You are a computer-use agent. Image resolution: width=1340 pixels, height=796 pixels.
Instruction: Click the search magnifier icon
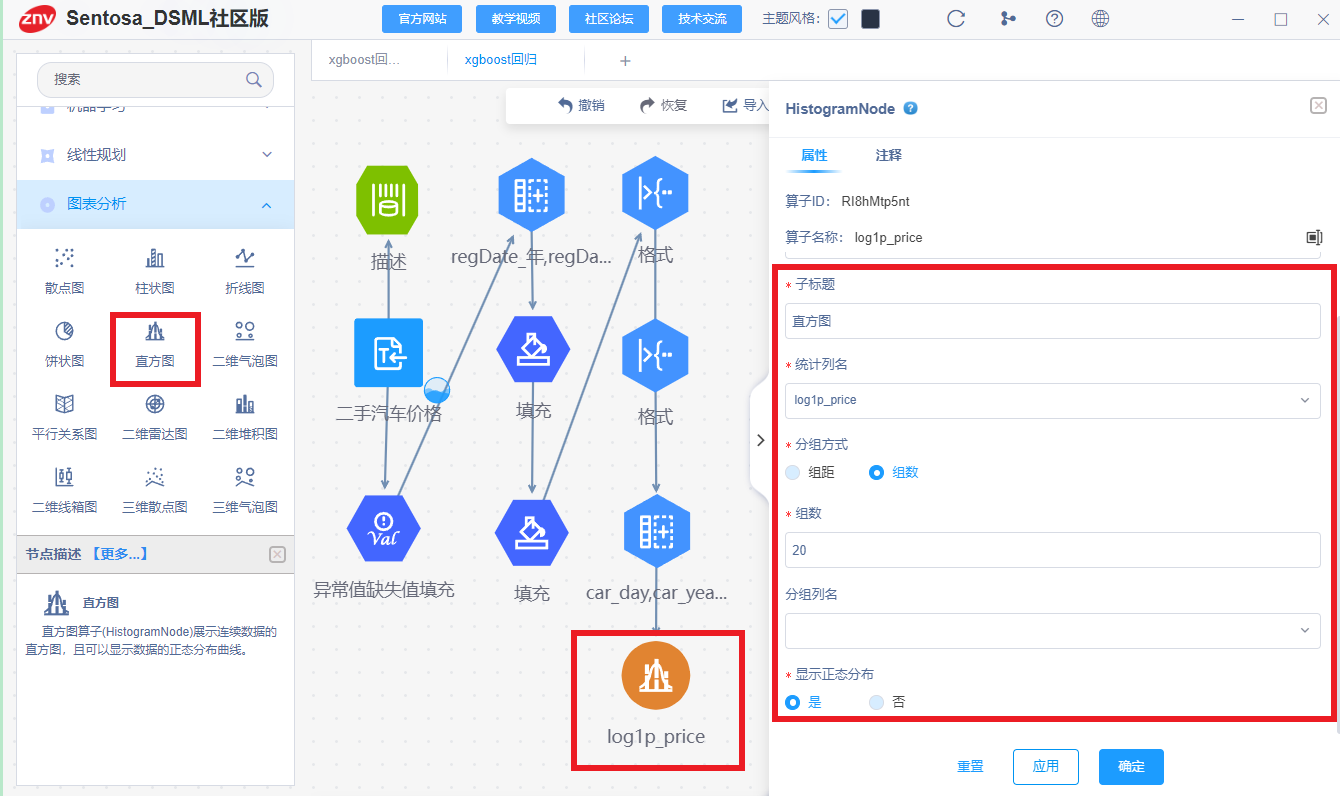click(x=254, y=79)
